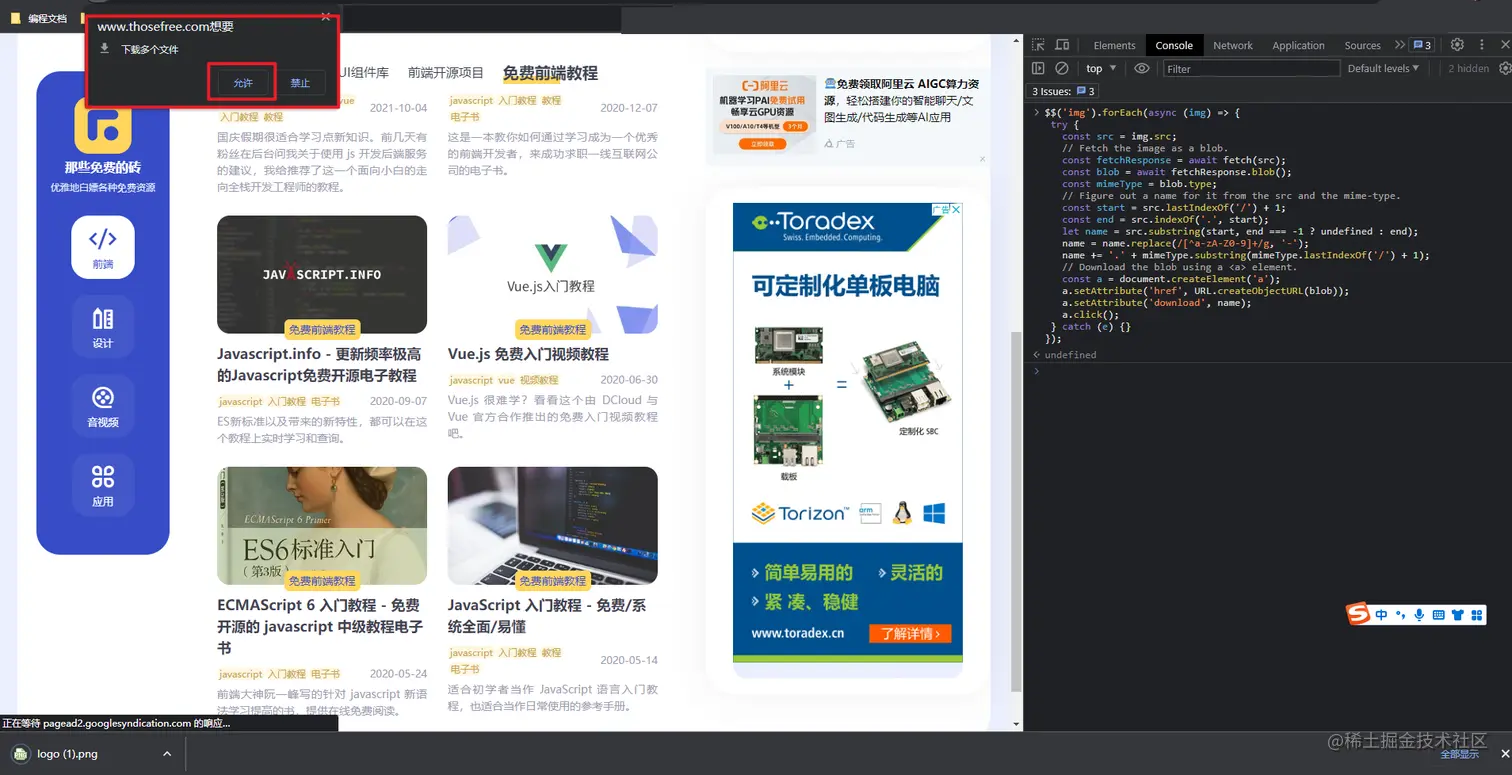Click the 视频教程 tag under Vue.js article
Viewport: 1512px width, 775px height.
tap(539, 380)
